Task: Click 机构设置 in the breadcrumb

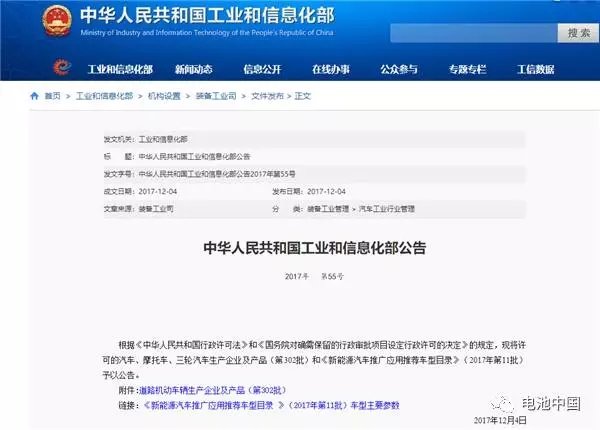Action: click(x=165, y=95)
